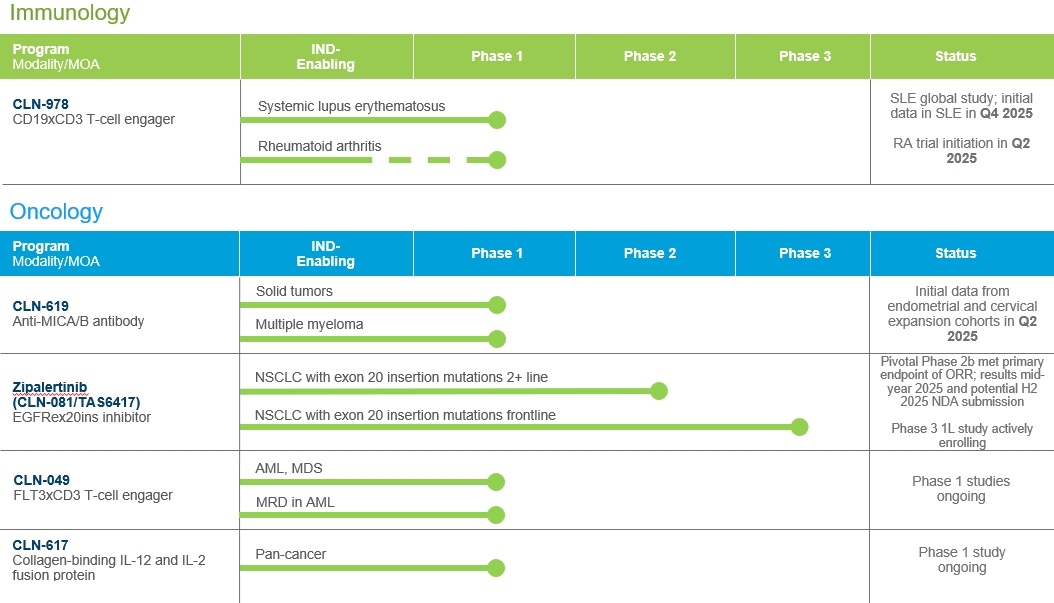Click the Systemic lupus erythematosus progress endpoint dot
Viewport: 1054px width, 603px height.
point(497,120)
